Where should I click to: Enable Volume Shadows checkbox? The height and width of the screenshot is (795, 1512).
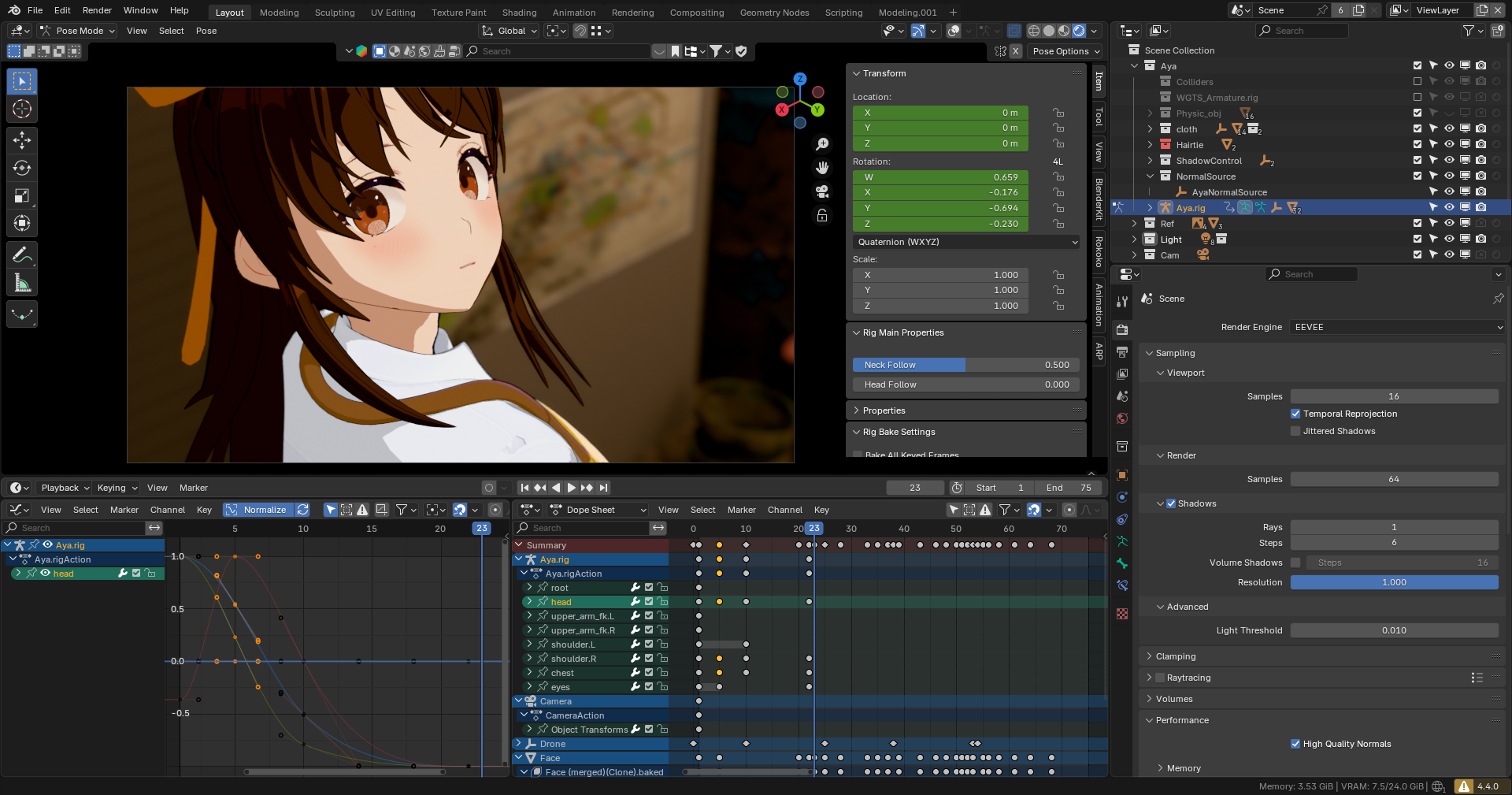tap(1295, 563)
